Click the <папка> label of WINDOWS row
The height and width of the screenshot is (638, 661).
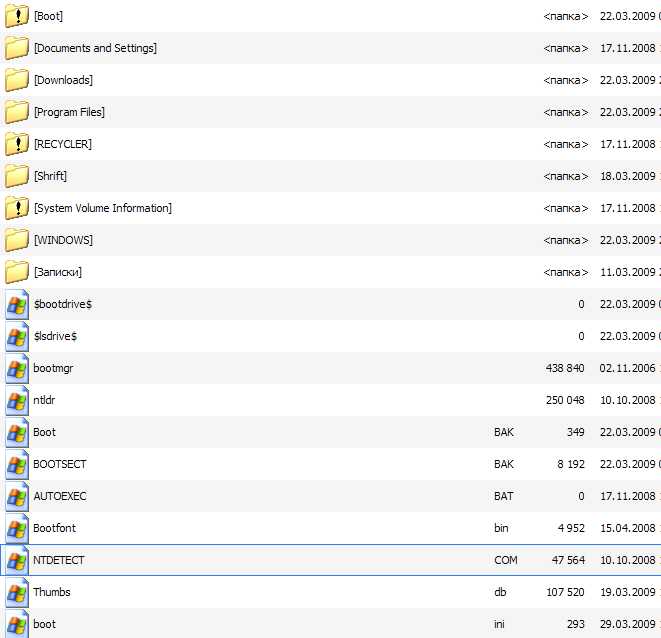pos(566,240)
